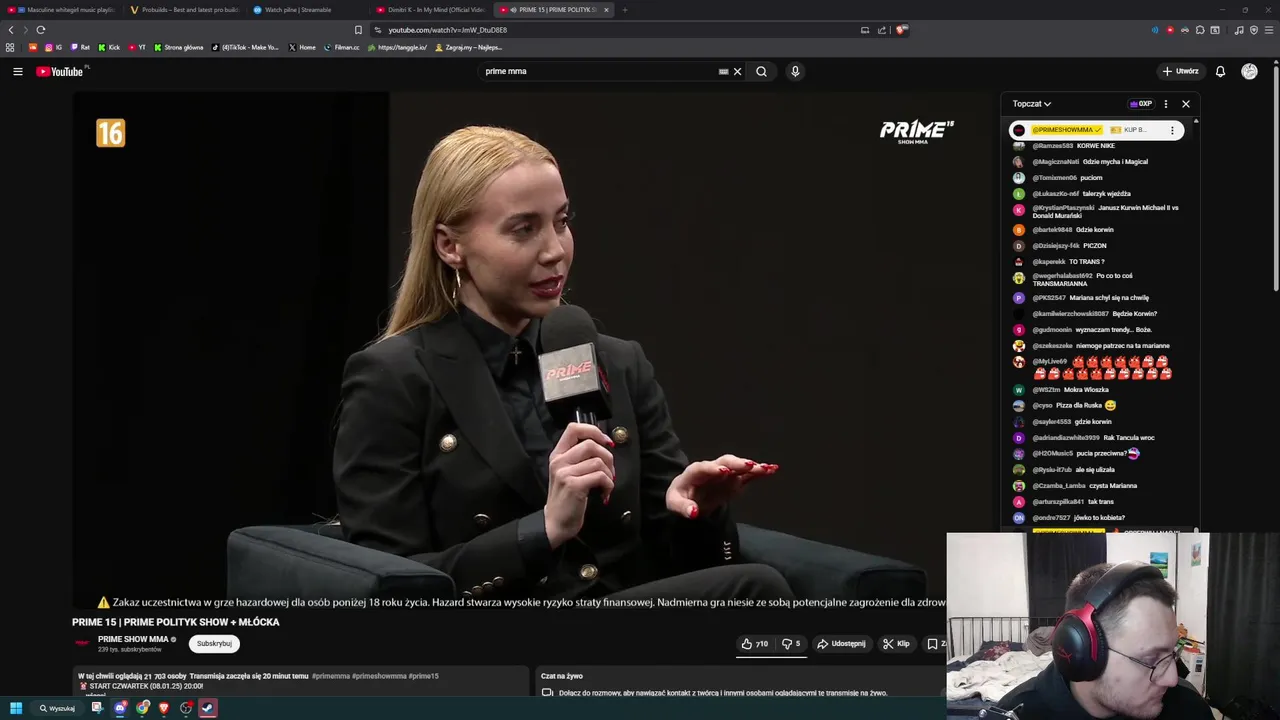The width and height of the screenshot is (1280, 720).
Task: Click the address bar URL field
Action: (x=610, y=30)
